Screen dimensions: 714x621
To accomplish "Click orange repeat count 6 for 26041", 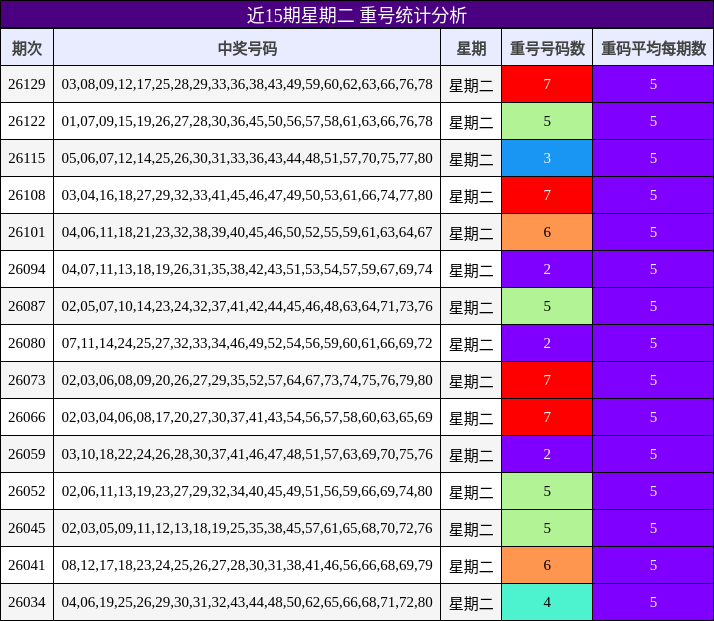I will (x=547, y=565).
